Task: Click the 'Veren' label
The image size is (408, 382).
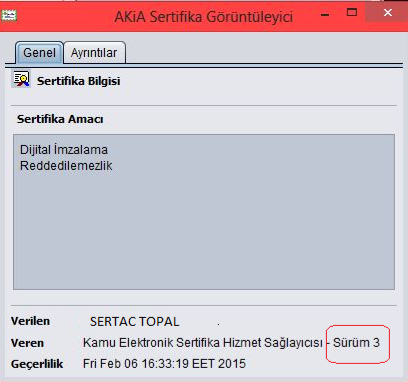Action: point(27,343)
